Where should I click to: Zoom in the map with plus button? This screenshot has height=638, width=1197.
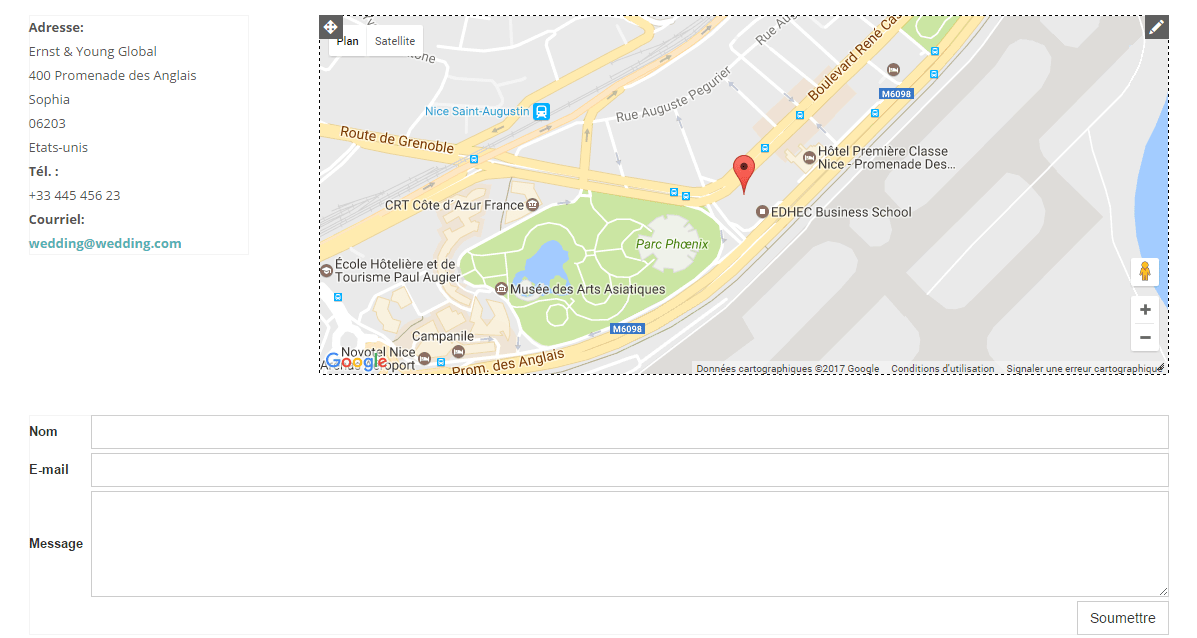[x=1144, y=309]
